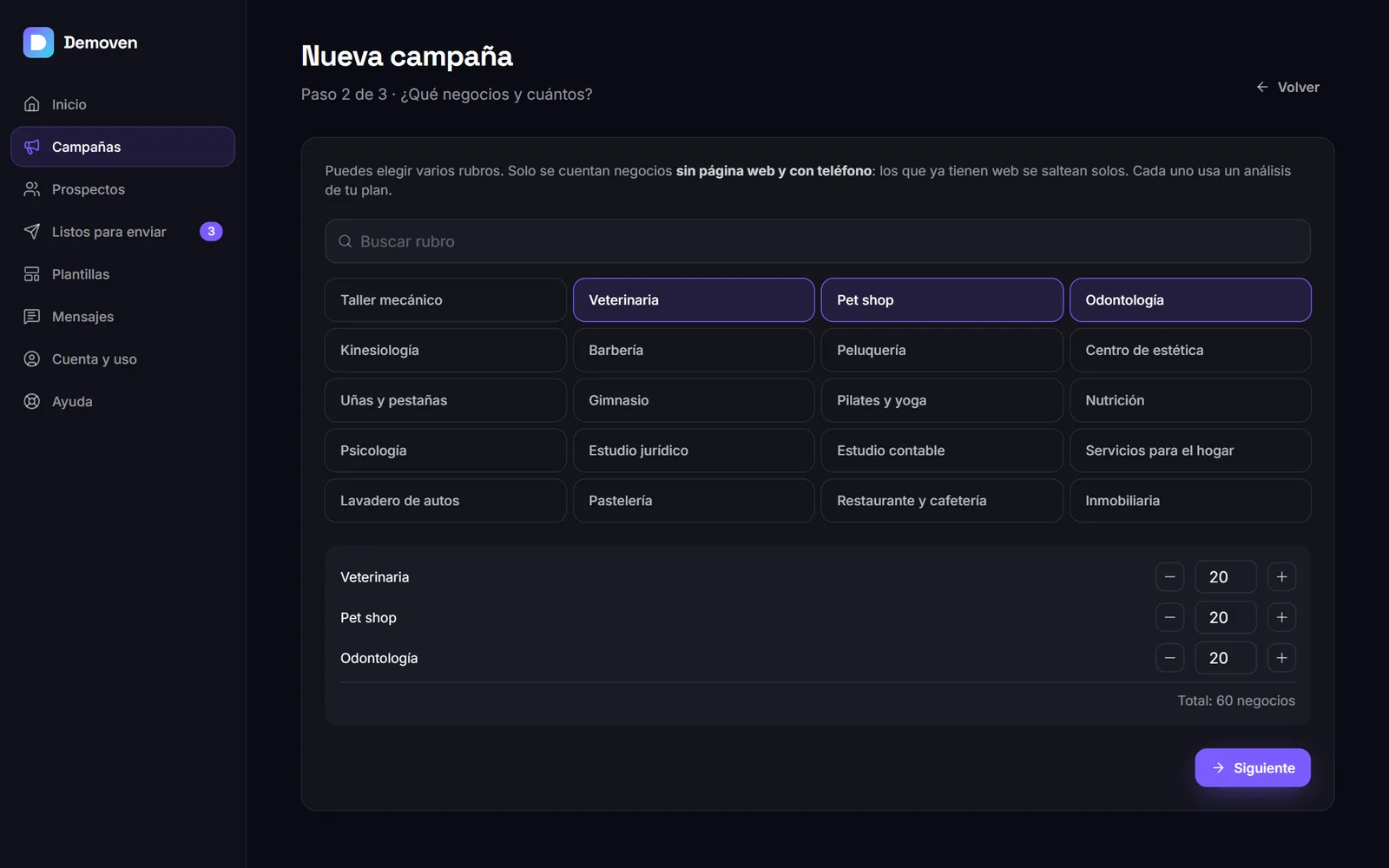Deselect the Veterinaria category chip

(x=694, y=300)
